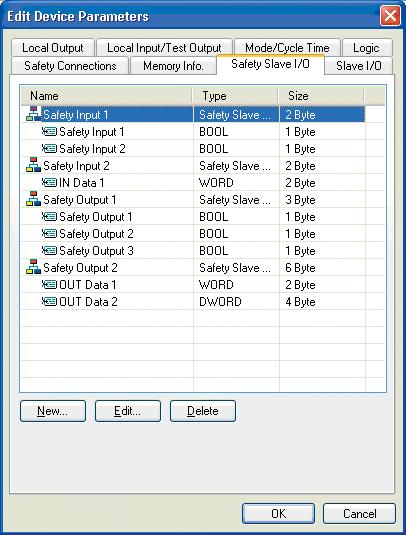Click the network icon of Safety Output 2 connection
406x535 pixels.
coord(33,267)
